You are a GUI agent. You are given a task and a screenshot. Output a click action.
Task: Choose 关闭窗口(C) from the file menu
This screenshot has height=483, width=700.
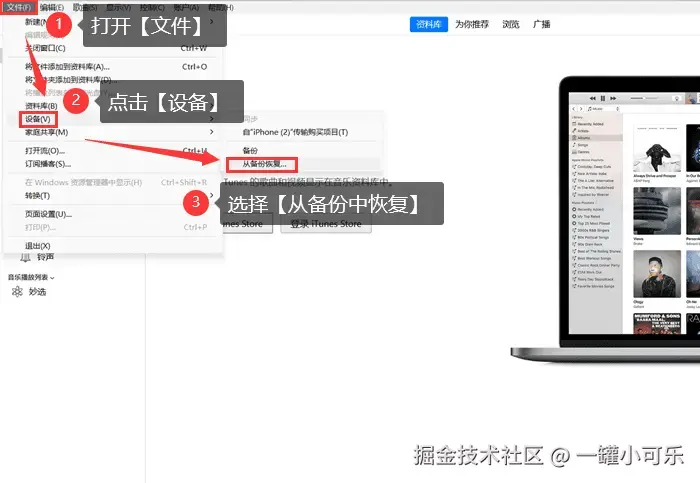[x=114, y=48]
